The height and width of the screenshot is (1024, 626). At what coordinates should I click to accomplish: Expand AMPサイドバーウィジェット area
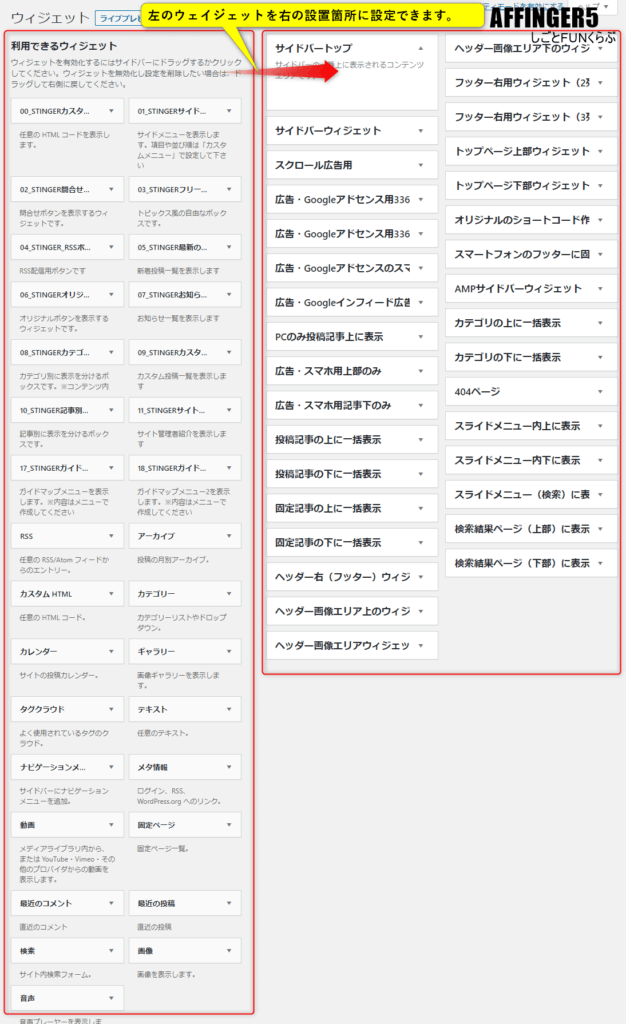tap(600, 289)
